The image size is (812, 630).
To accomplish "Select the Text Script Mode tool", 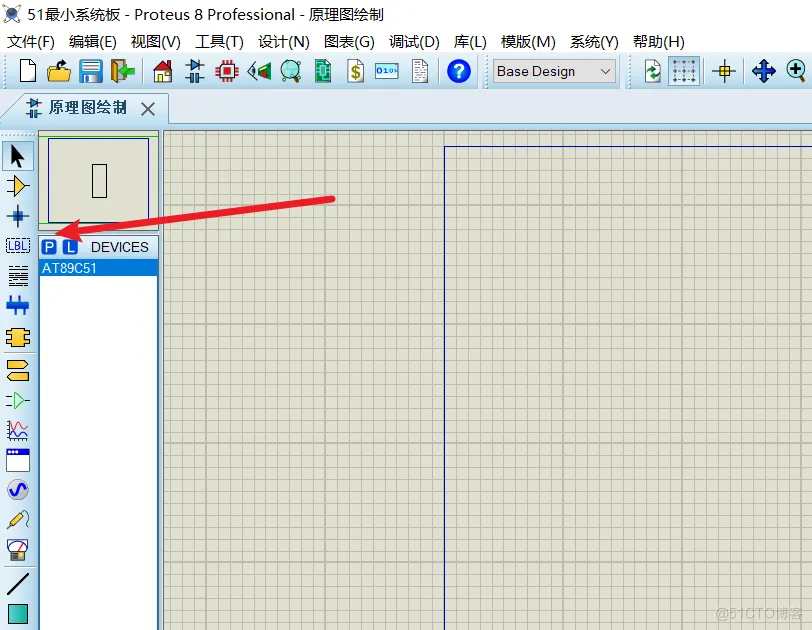I will click(x=18, y=276).
